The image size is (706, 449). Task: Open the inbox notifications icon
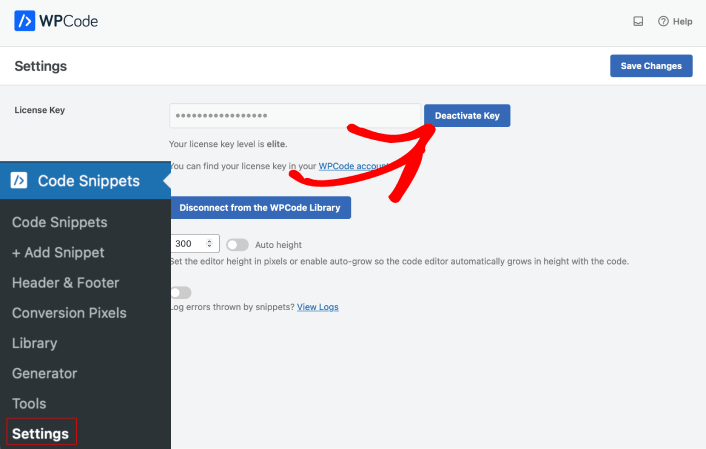(x=638, y=21)
